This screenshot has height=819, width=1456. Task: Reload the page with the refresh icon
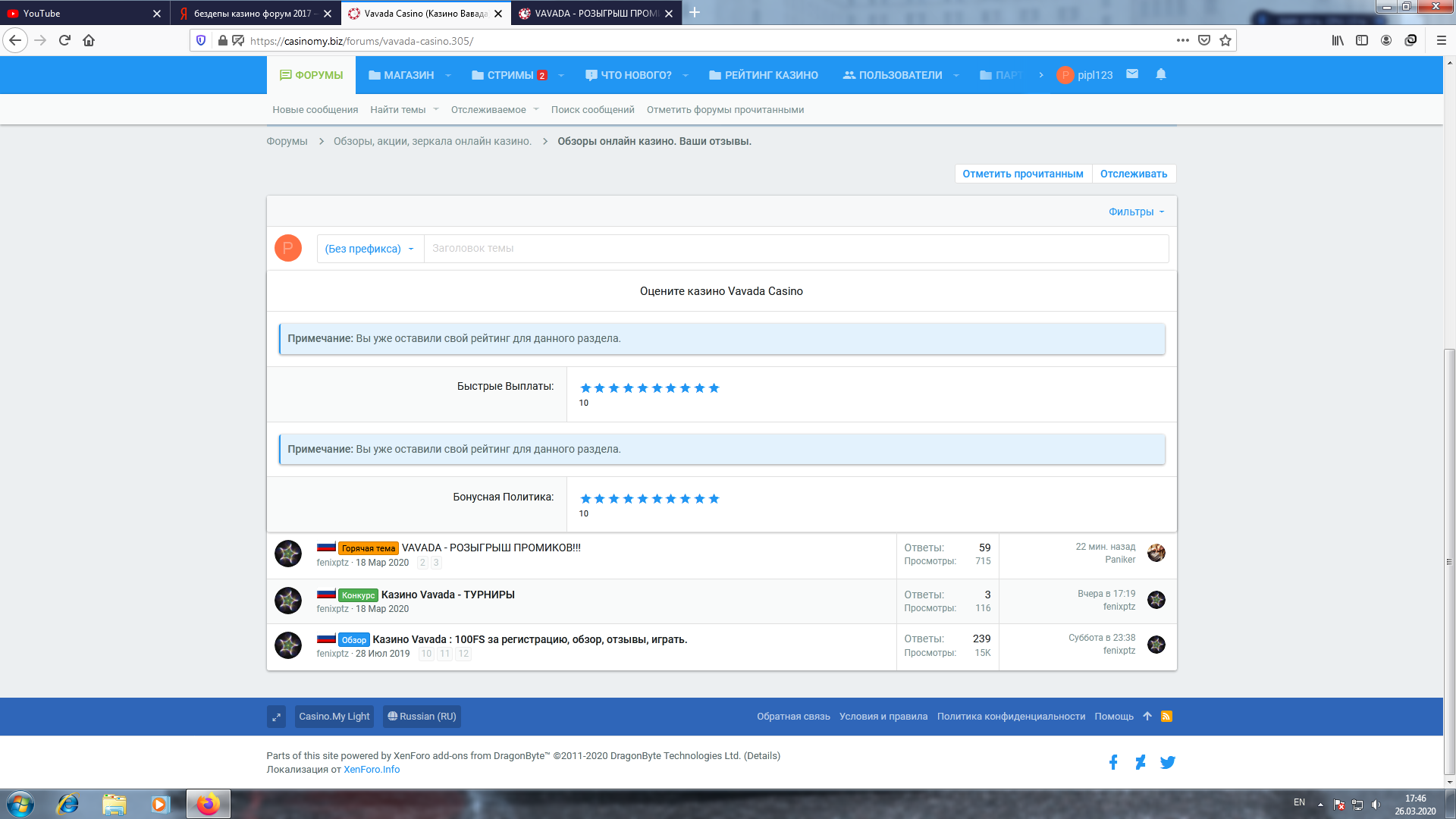click(64, 40)
